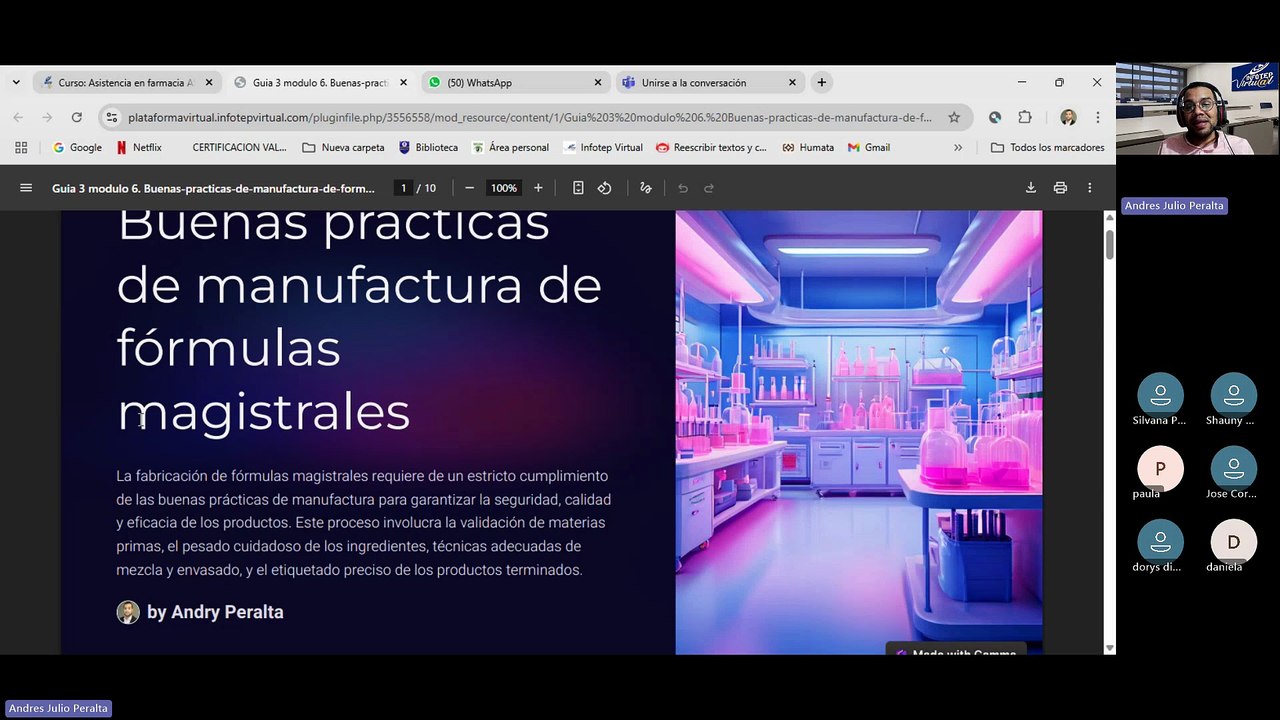Viewport: 1280px width, 720px height.
Task: Open the Extensions puzzle menu
Action: point(1025,117)
